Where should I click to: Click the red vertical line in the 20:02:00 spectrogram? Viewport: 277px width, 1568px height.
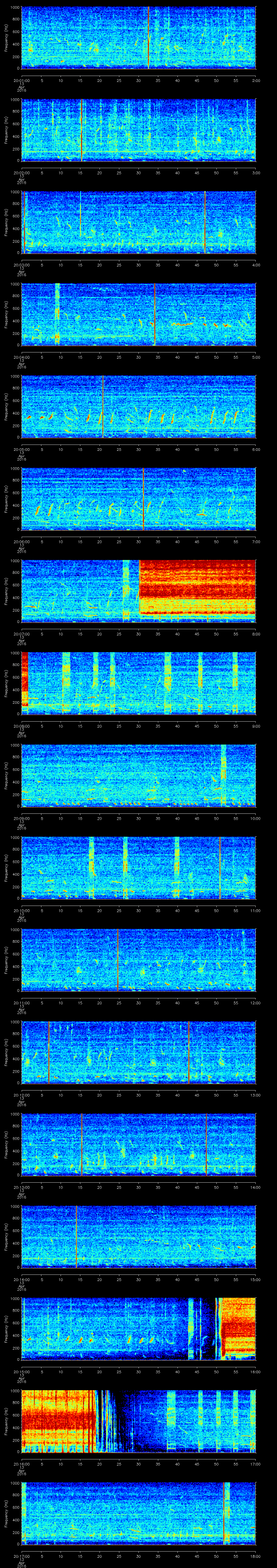pos(82,130)
